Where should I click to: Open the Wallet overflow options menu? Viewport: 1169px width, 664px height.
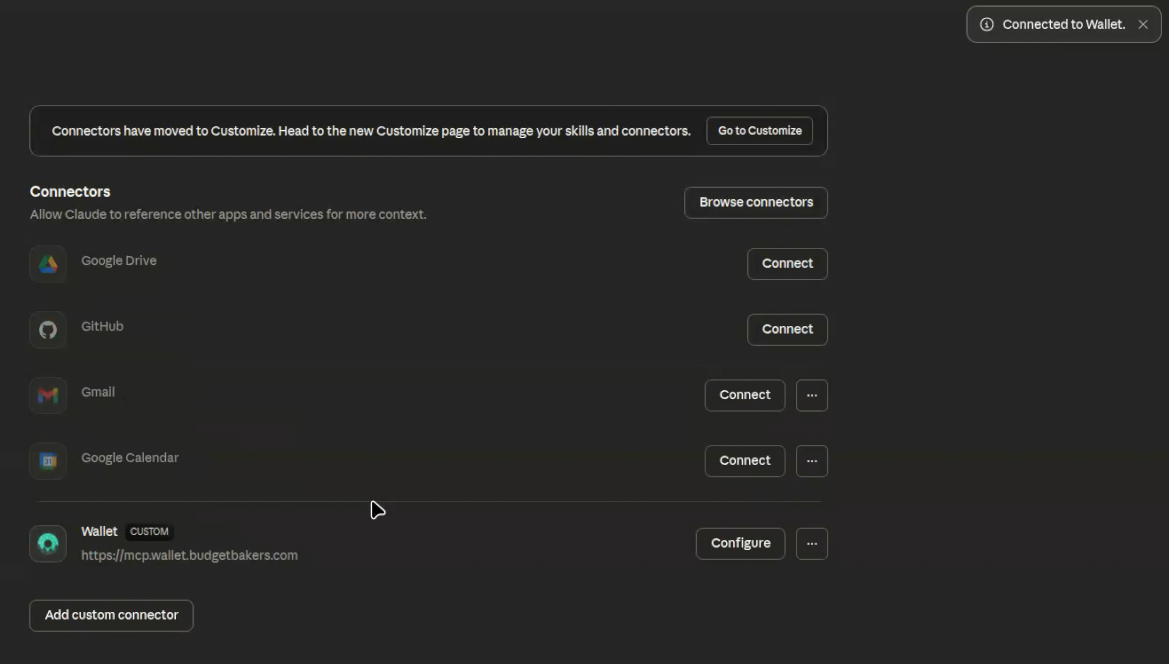tap(811, 543)
